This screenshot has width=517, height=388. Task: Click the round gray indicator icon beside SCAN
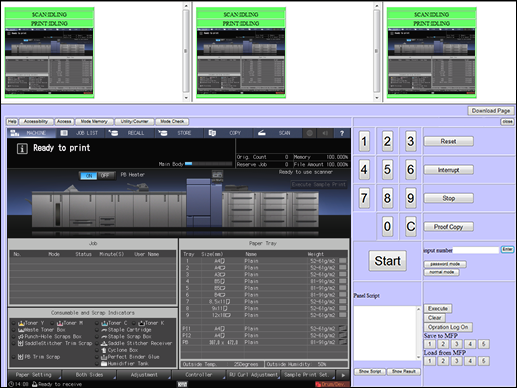[310, 133]
